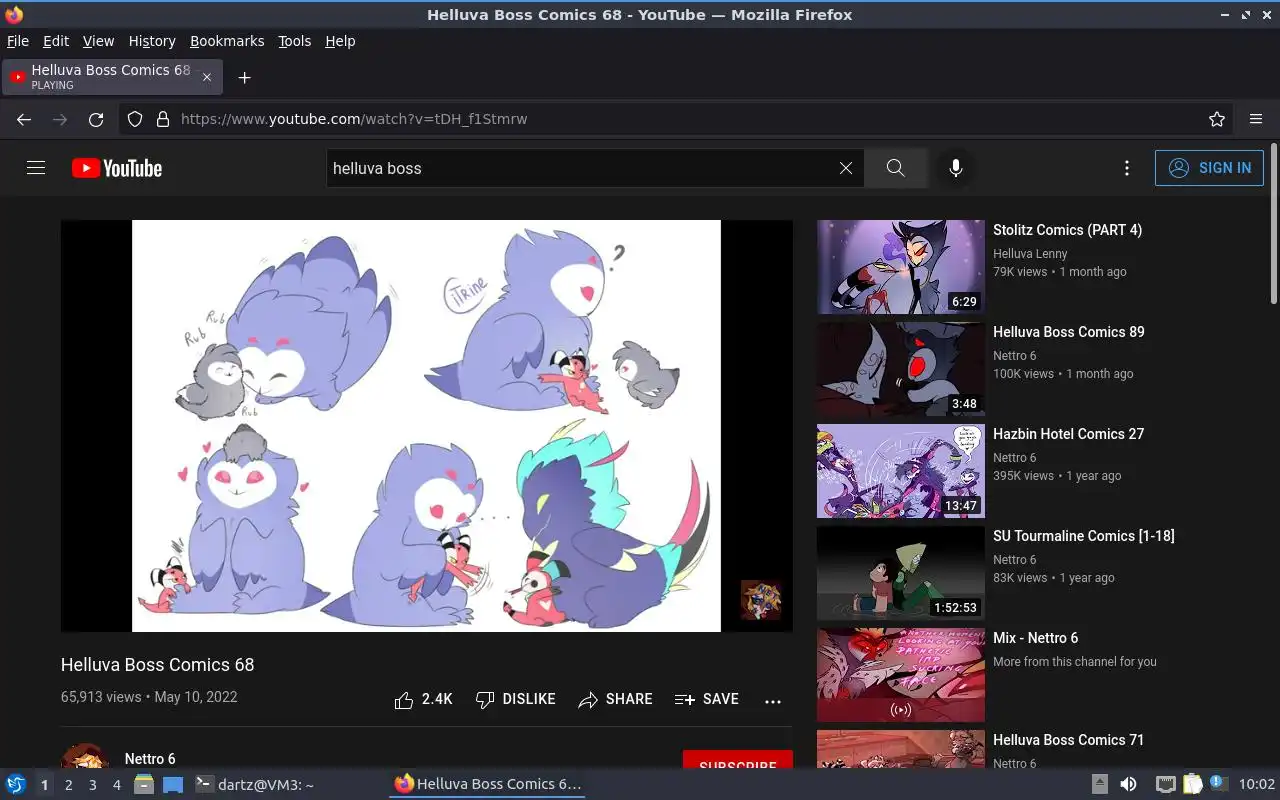
Task: Open a new tab with the plus
Action: tap(244, 77)
